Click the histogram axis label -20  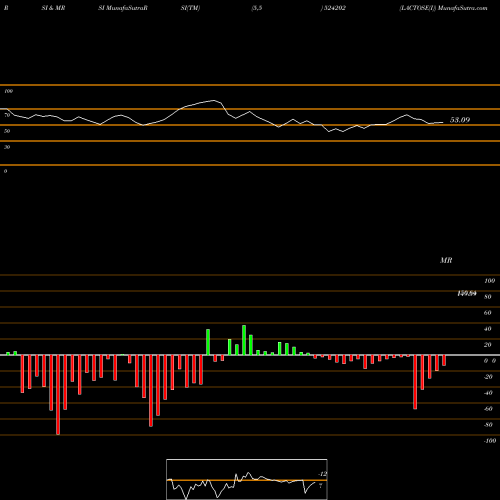pos(488,377)
